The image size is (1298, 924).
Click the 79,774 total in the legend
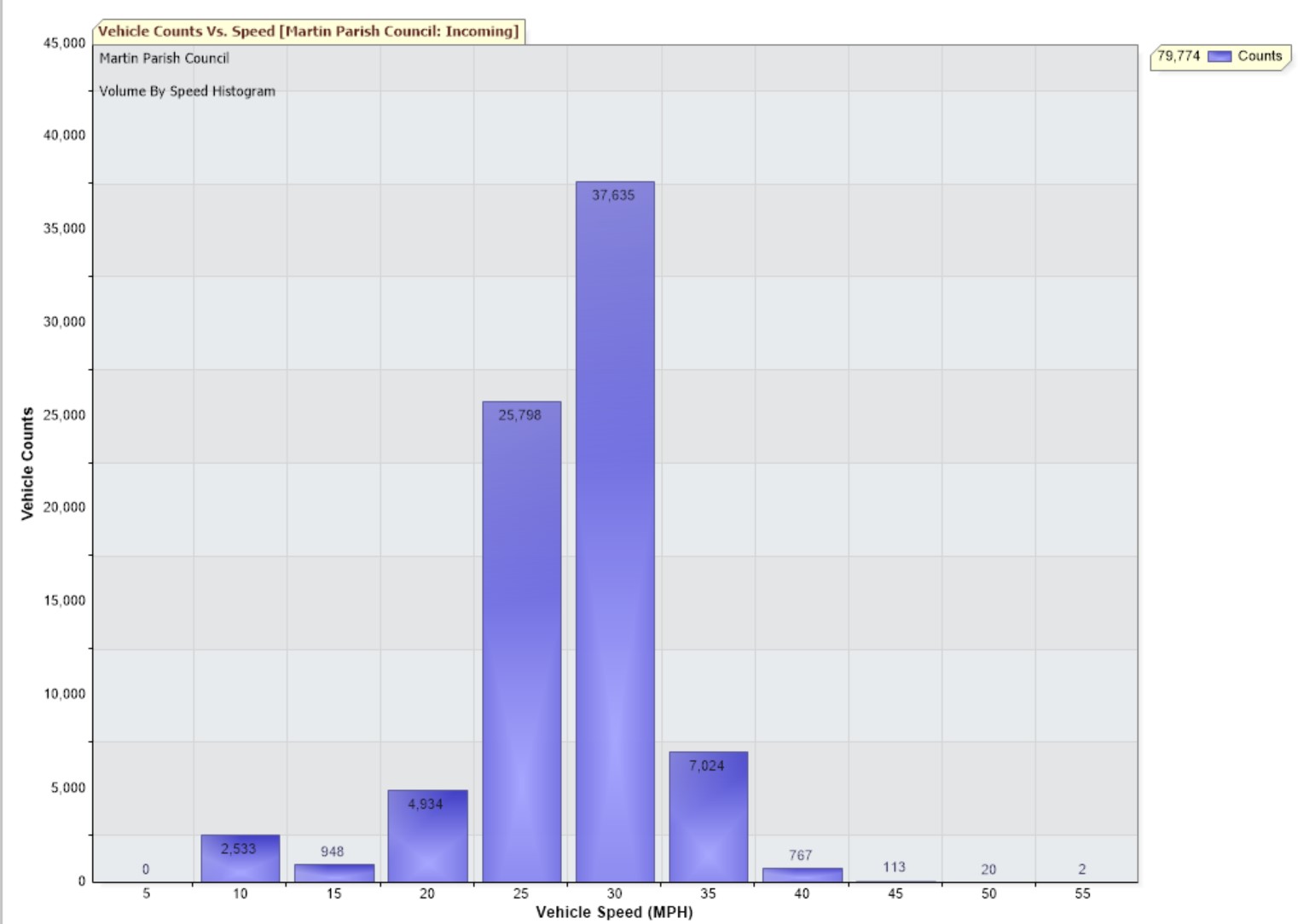point(1178,56)
